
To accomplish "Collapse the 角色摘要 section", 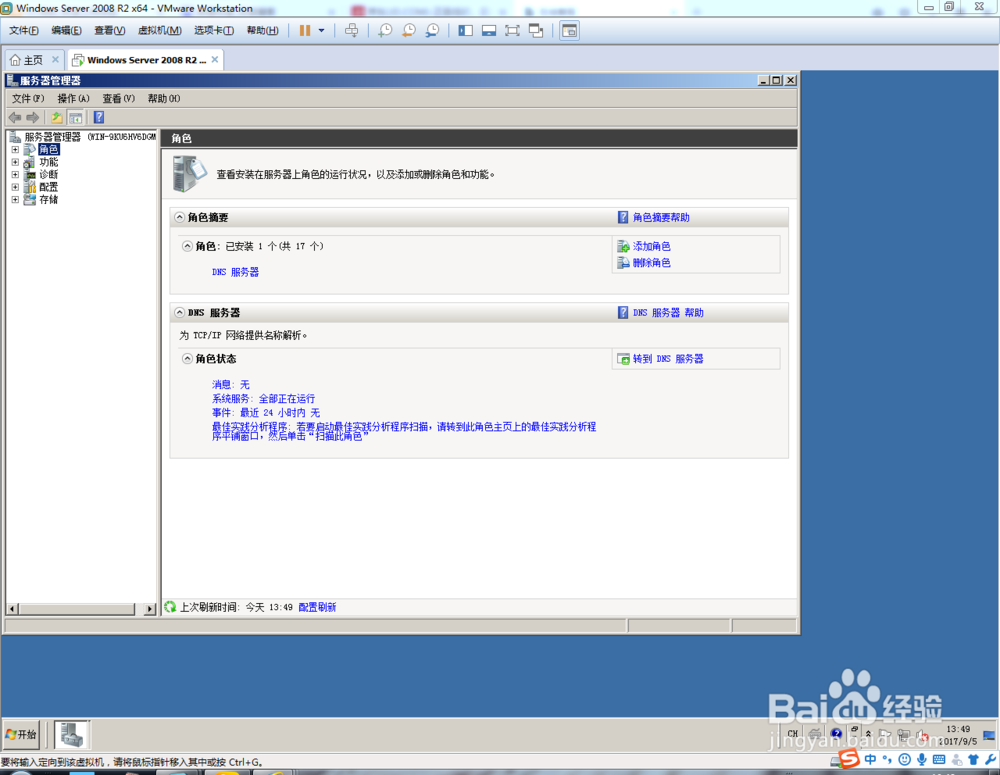I will coord(180,217).
